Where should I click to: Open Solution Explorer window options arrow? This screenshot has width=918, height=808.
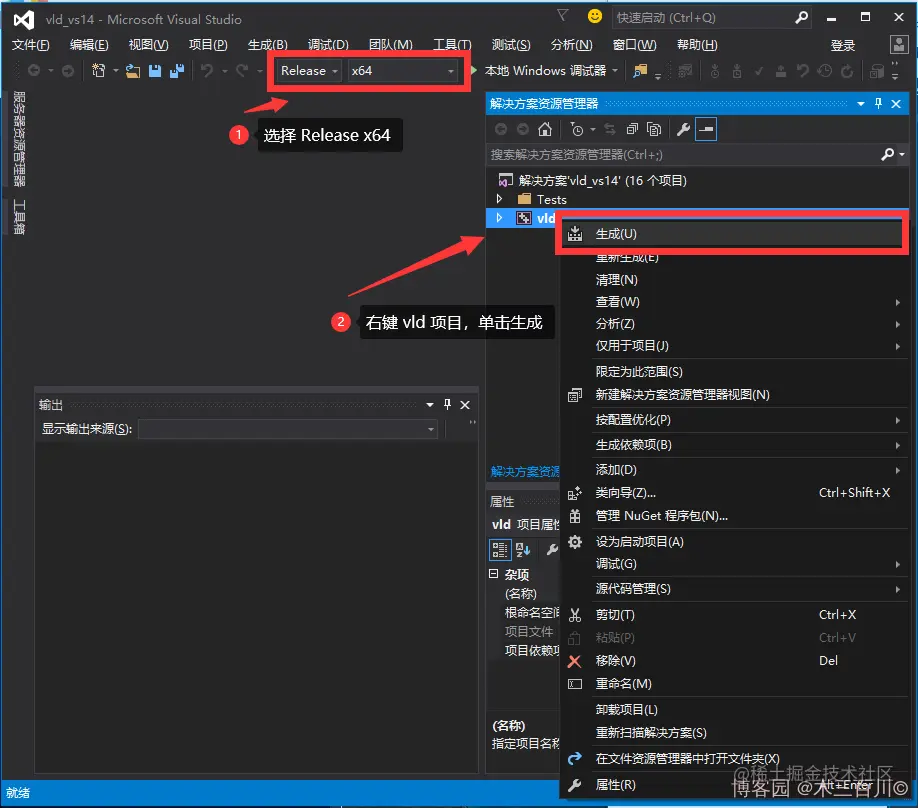[861, 104]
